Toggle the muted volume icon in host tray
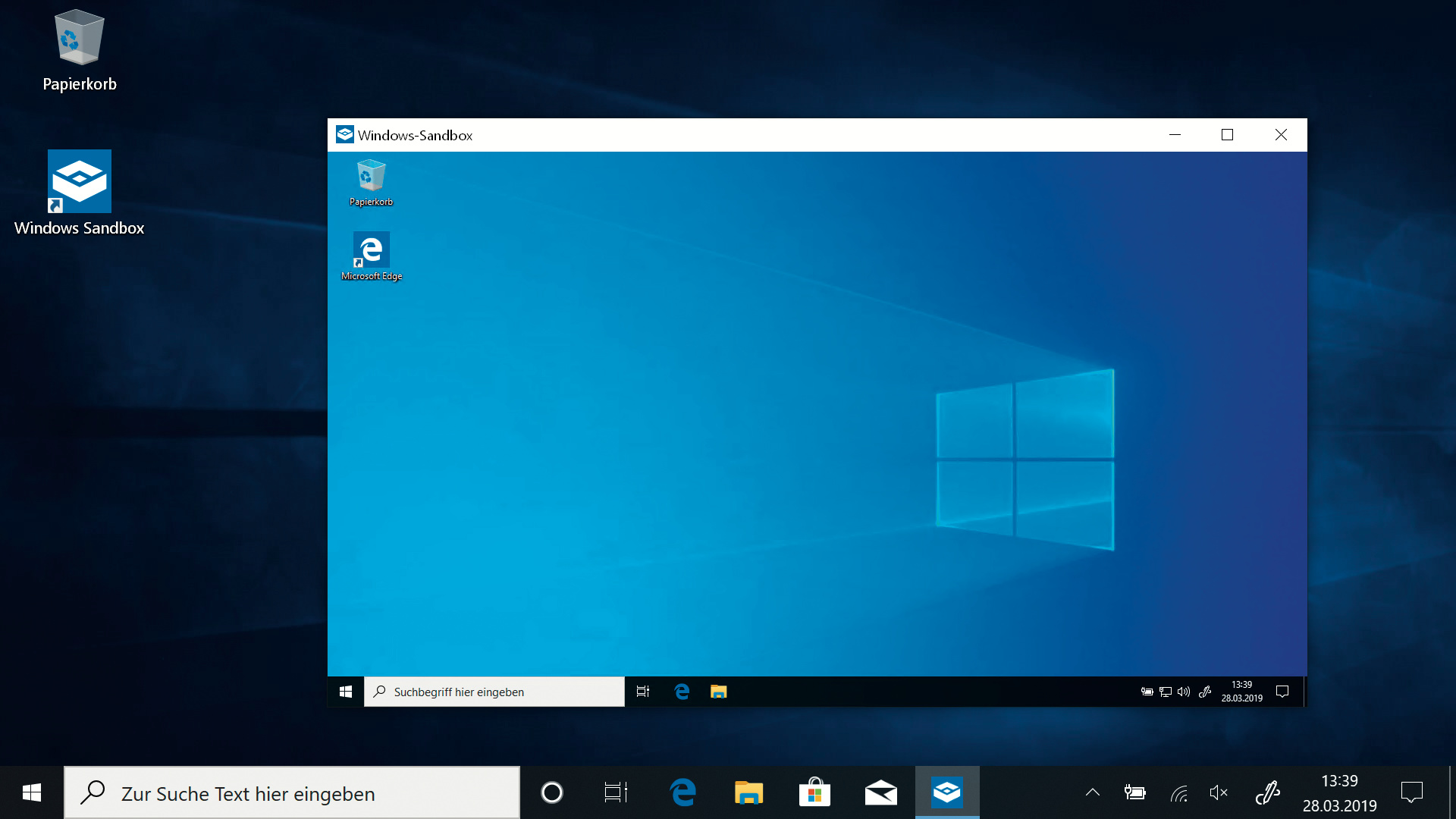Image resolution: width=1456 pixels, height=819 pixels. (x=1219, y=793)
